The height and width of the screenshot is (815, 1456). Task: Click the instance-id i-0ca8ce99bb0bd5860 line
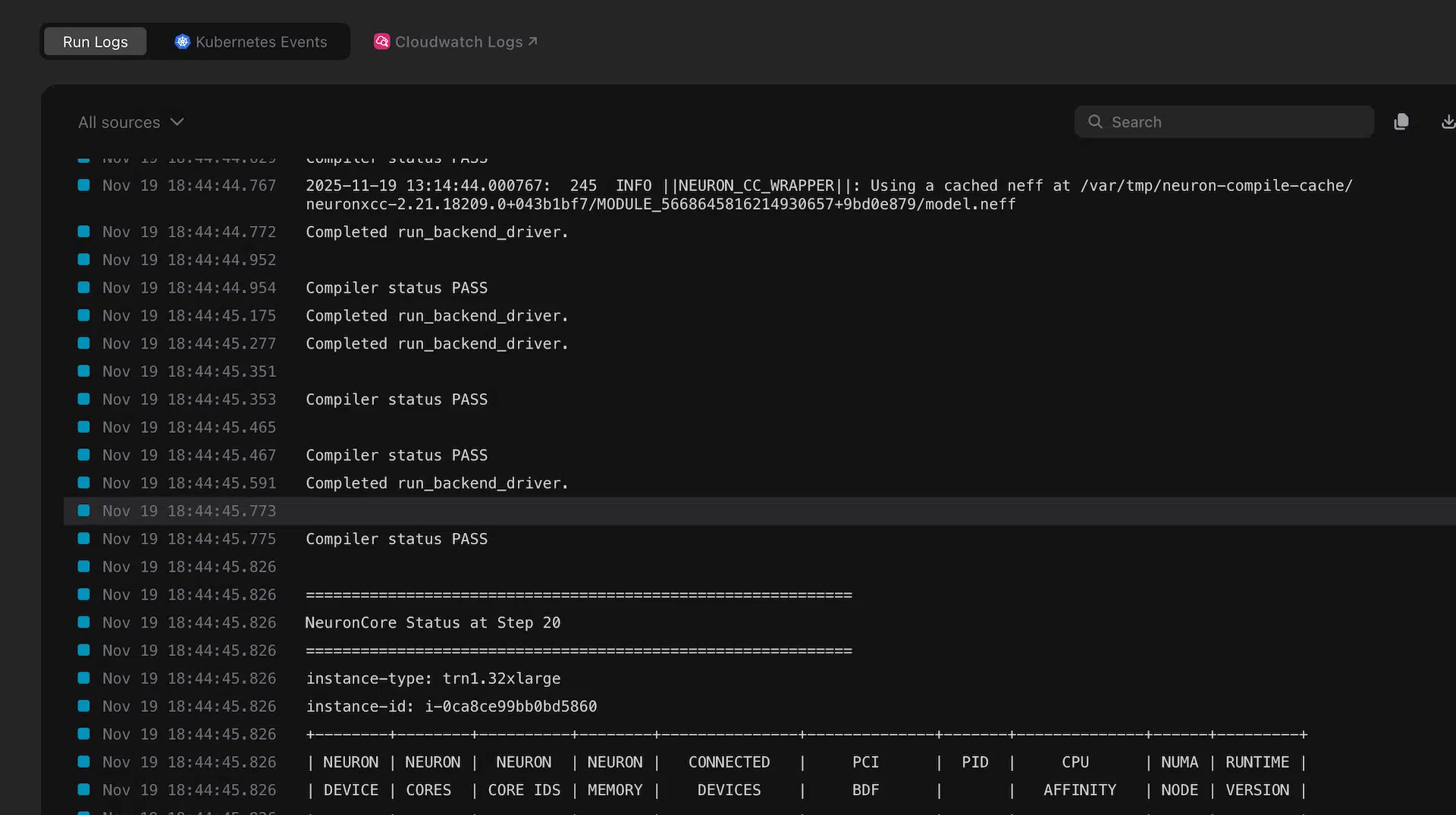[x=451, y=707]
